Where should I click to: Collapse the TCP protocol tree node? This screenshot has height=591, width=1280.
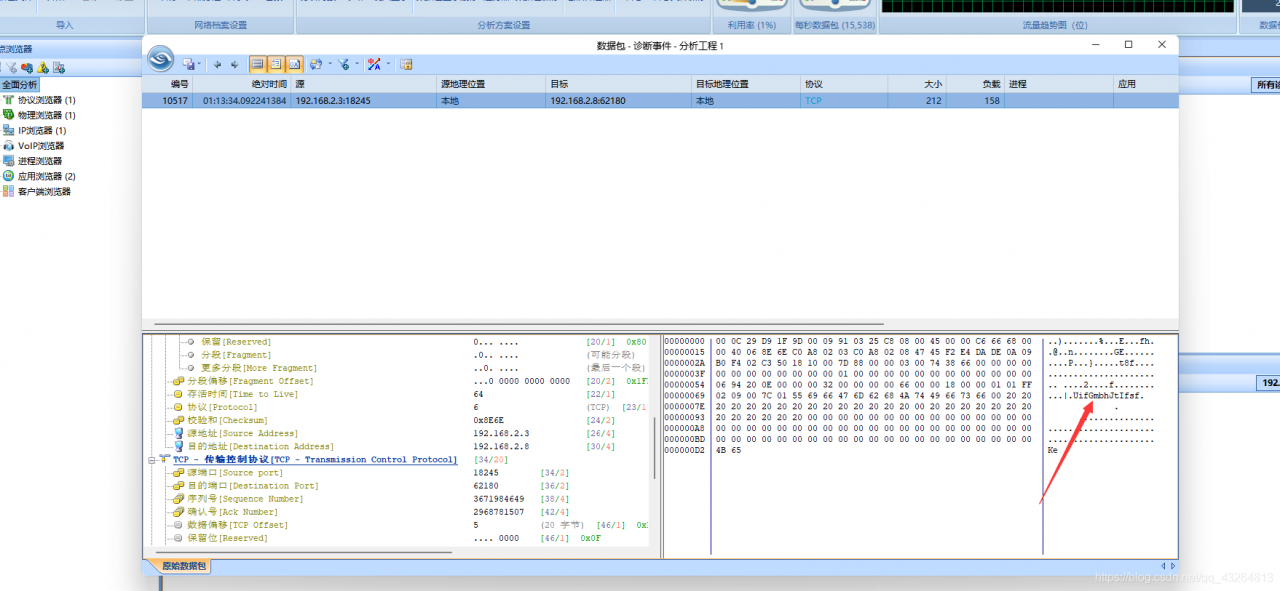153,459
